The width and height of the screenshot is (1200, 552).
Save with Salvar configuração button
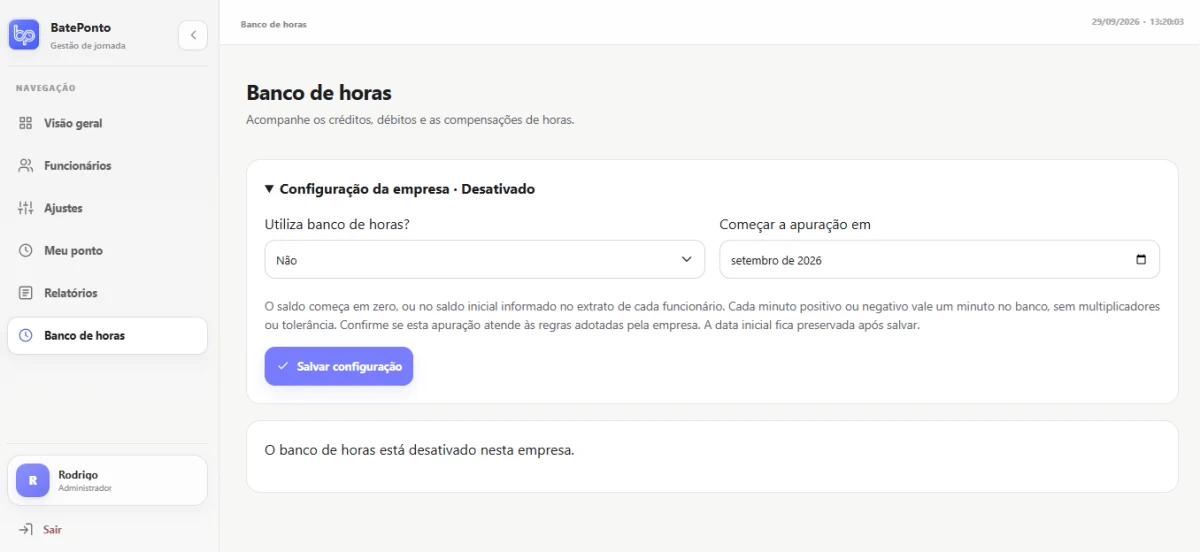pos(339,366)
